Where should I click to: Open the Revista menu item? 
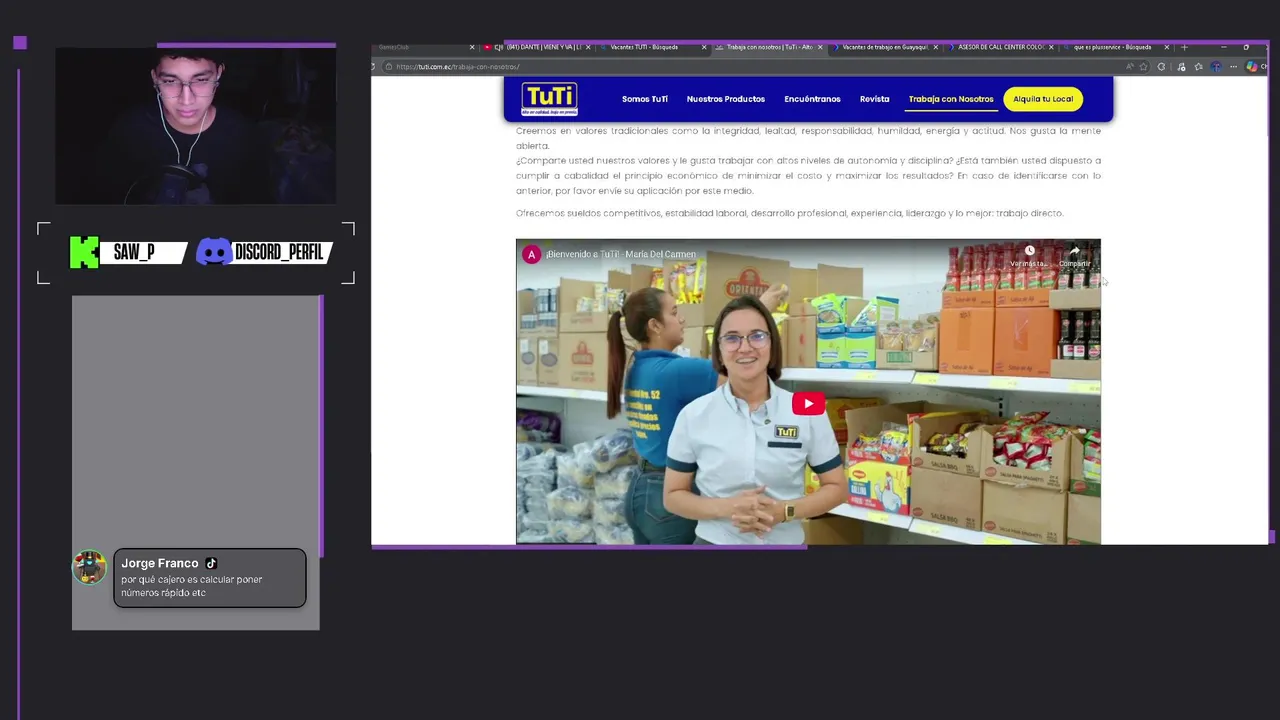click(x=874, y=99)
